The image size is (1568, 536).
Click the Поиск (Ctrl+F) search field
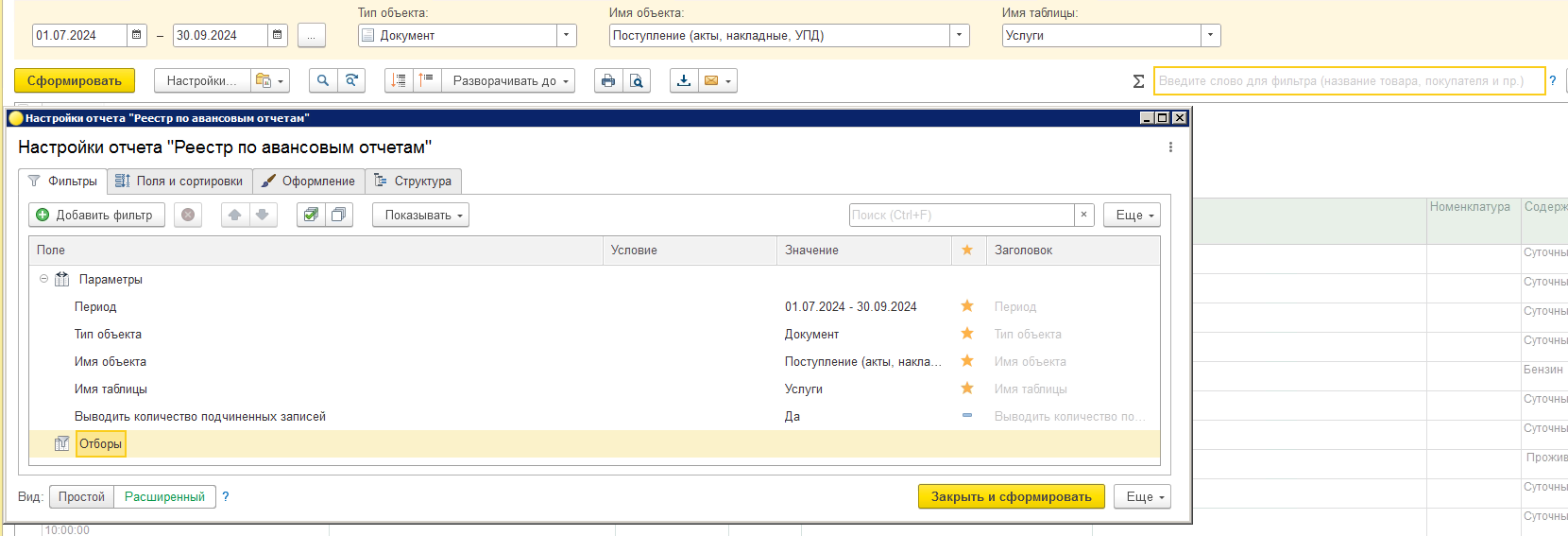(x=961, y=216)
